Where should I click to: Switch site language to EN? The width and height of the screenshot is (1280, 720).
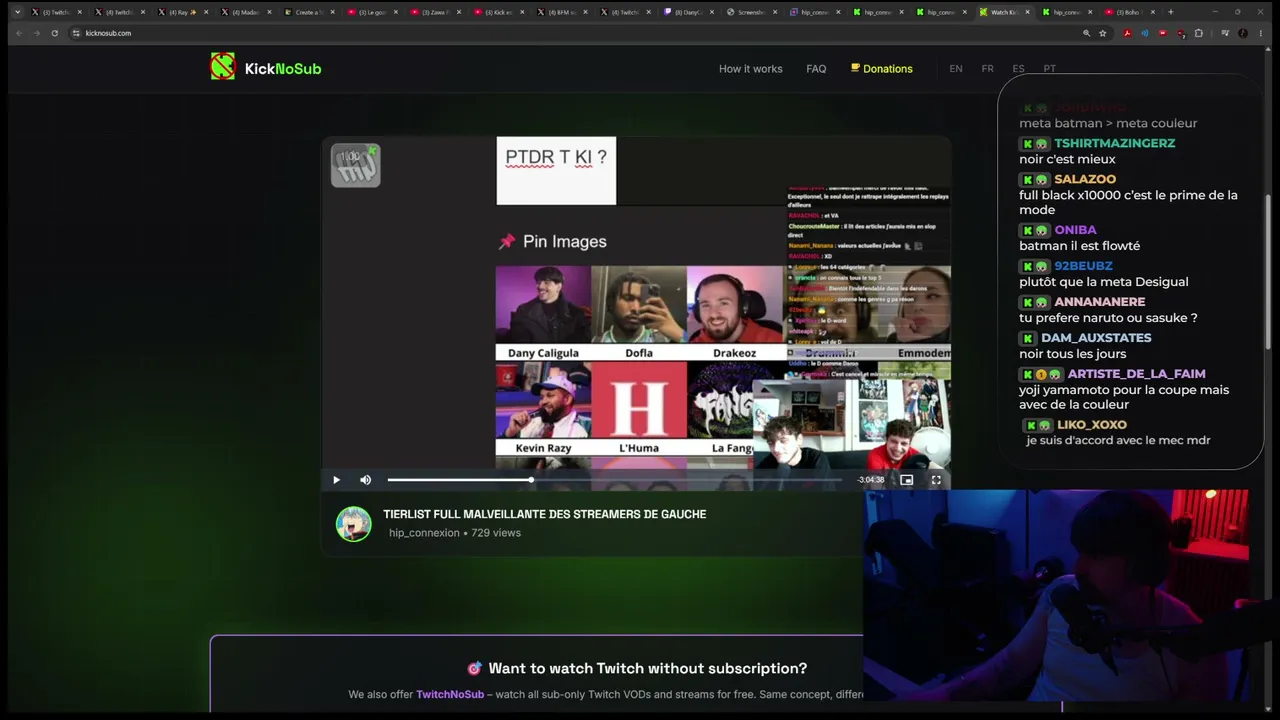pos(956,69)
